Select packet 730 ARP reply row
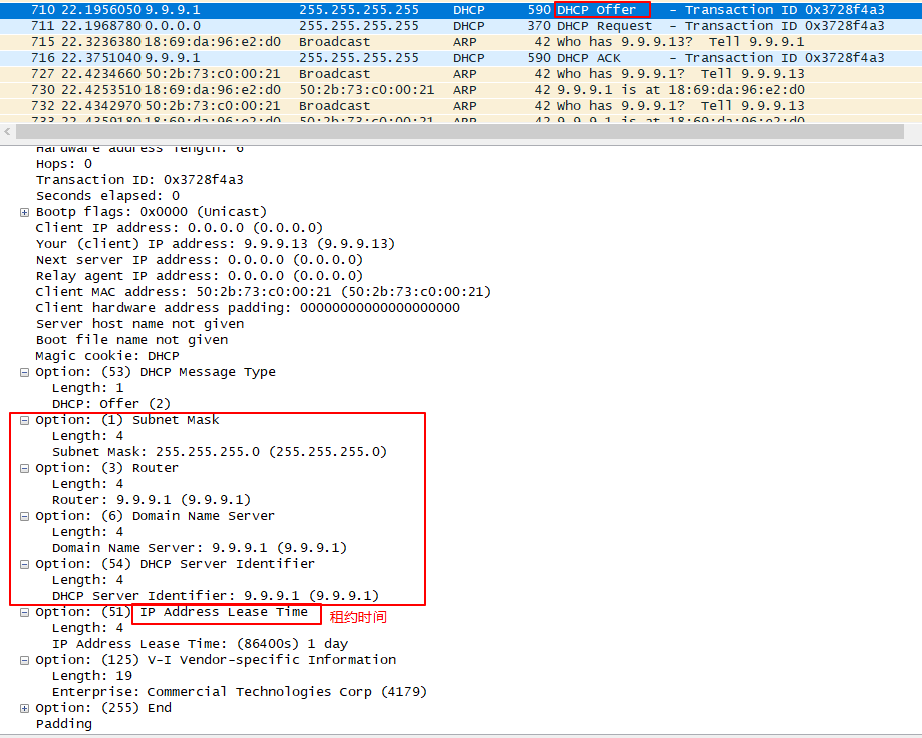 tap(461, 89)
